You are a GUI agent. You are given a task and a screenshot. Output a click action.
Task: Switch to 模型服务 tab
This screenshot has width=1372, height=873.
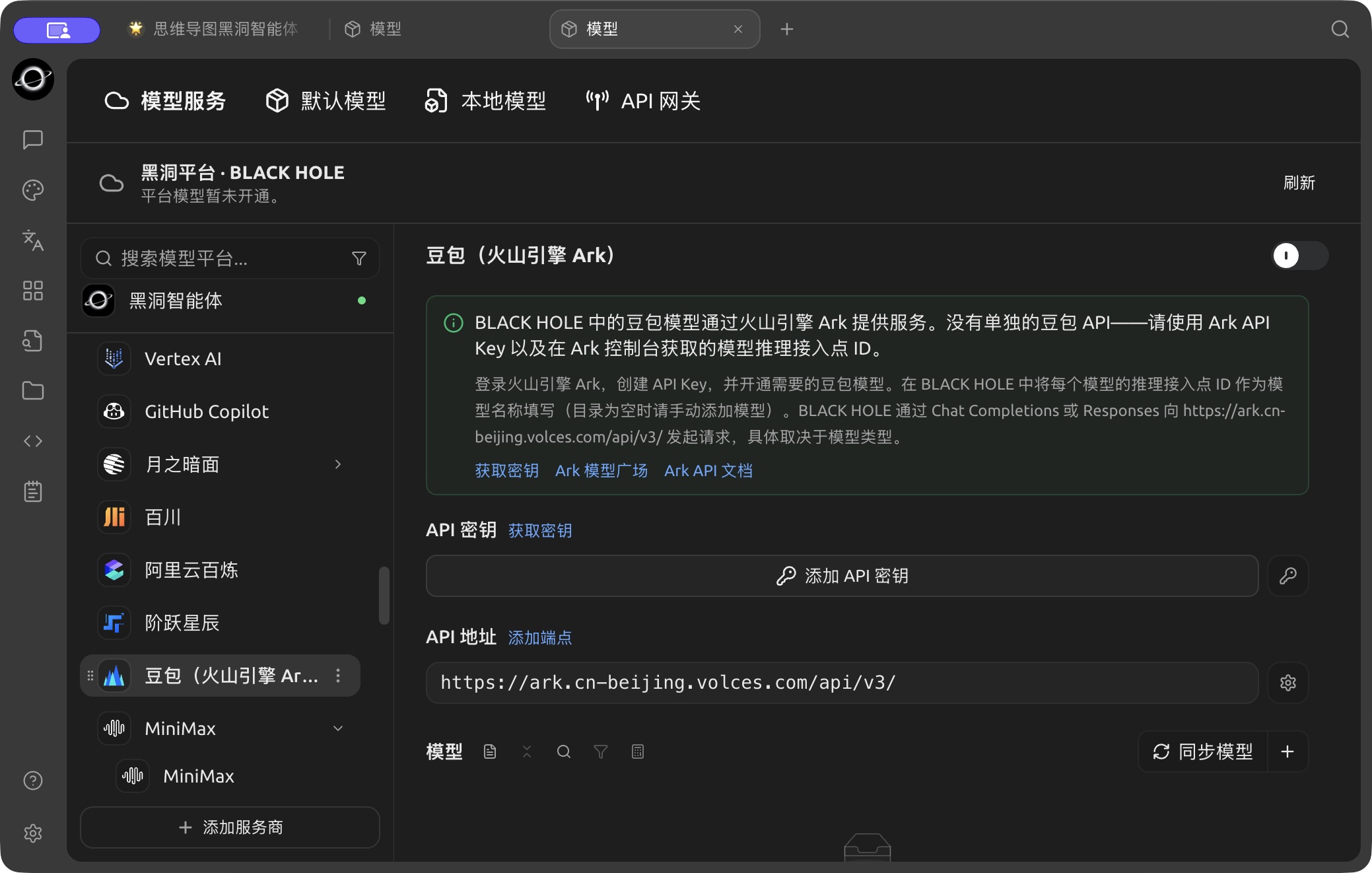[x=165, y=101]
